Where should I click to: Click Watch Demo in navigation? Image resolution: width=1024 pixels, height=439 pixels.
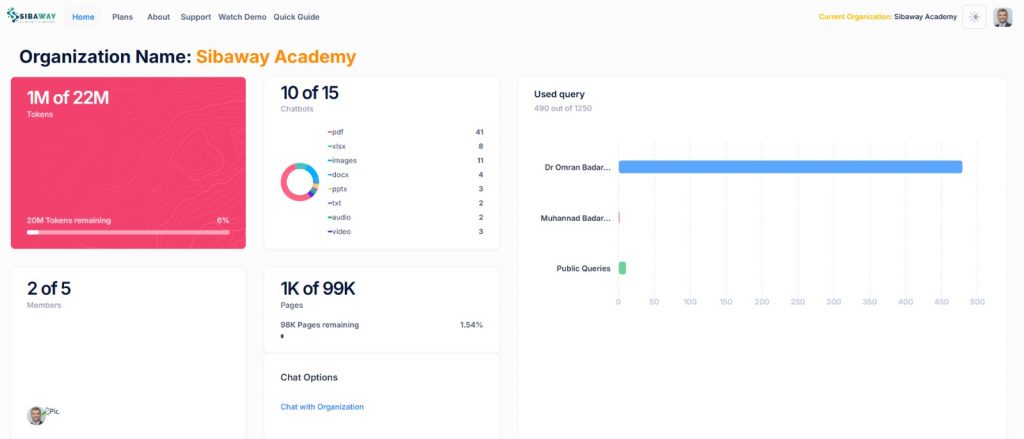[x=242, y=17]
